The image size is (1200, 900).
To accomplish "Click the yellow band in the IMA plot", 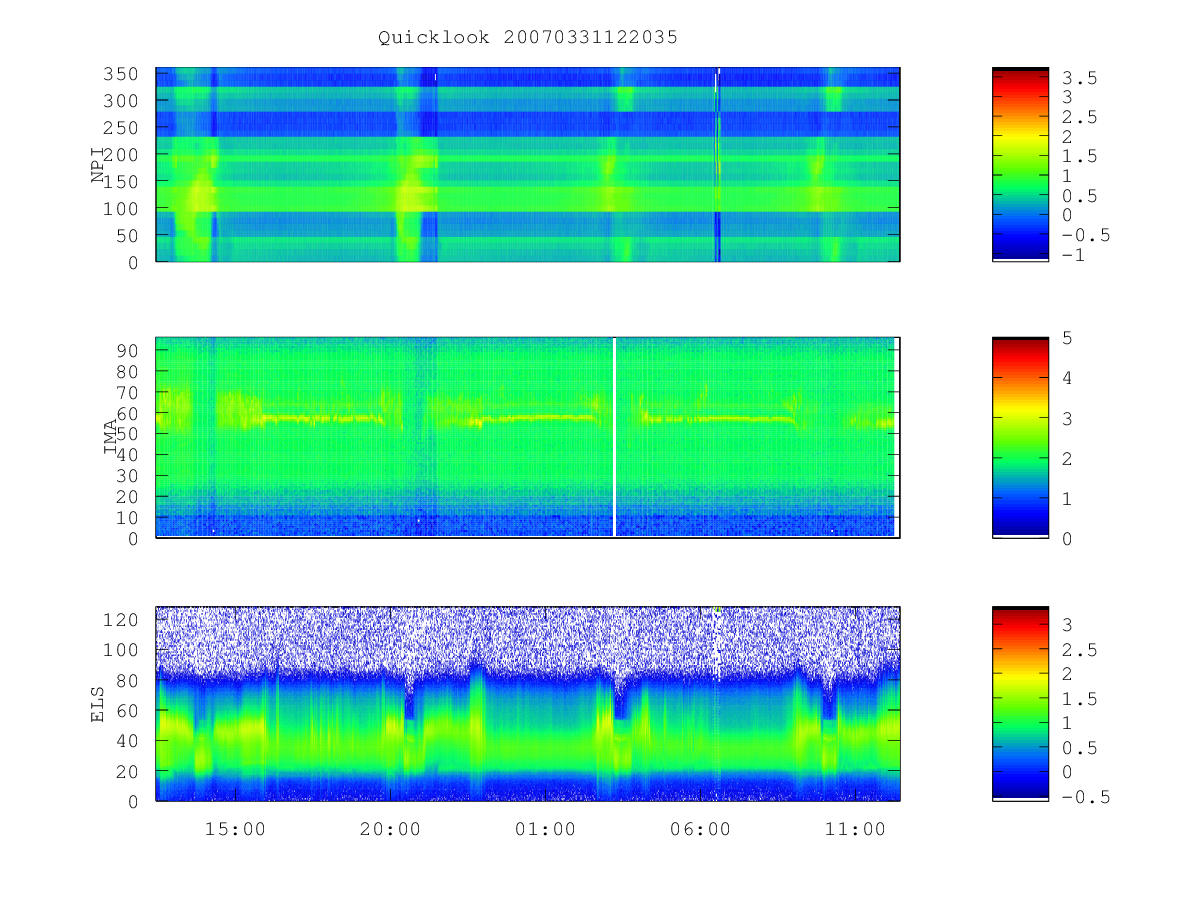I will [530, 419].
